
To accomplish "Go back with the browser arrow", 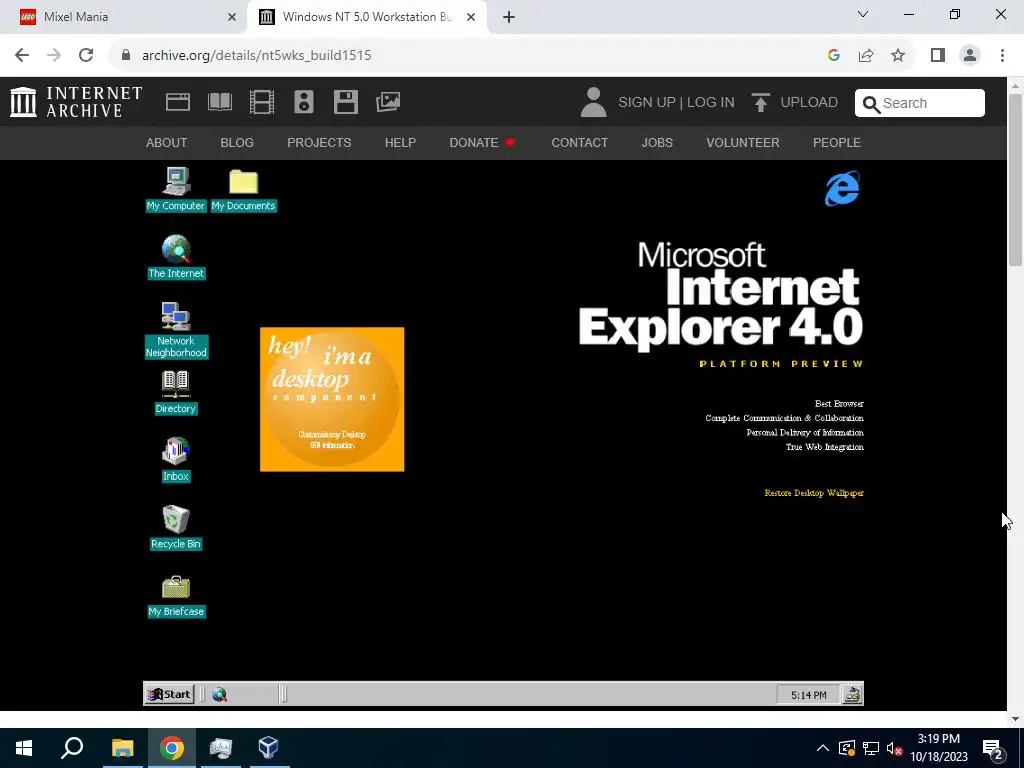I will tap(22, 56).
